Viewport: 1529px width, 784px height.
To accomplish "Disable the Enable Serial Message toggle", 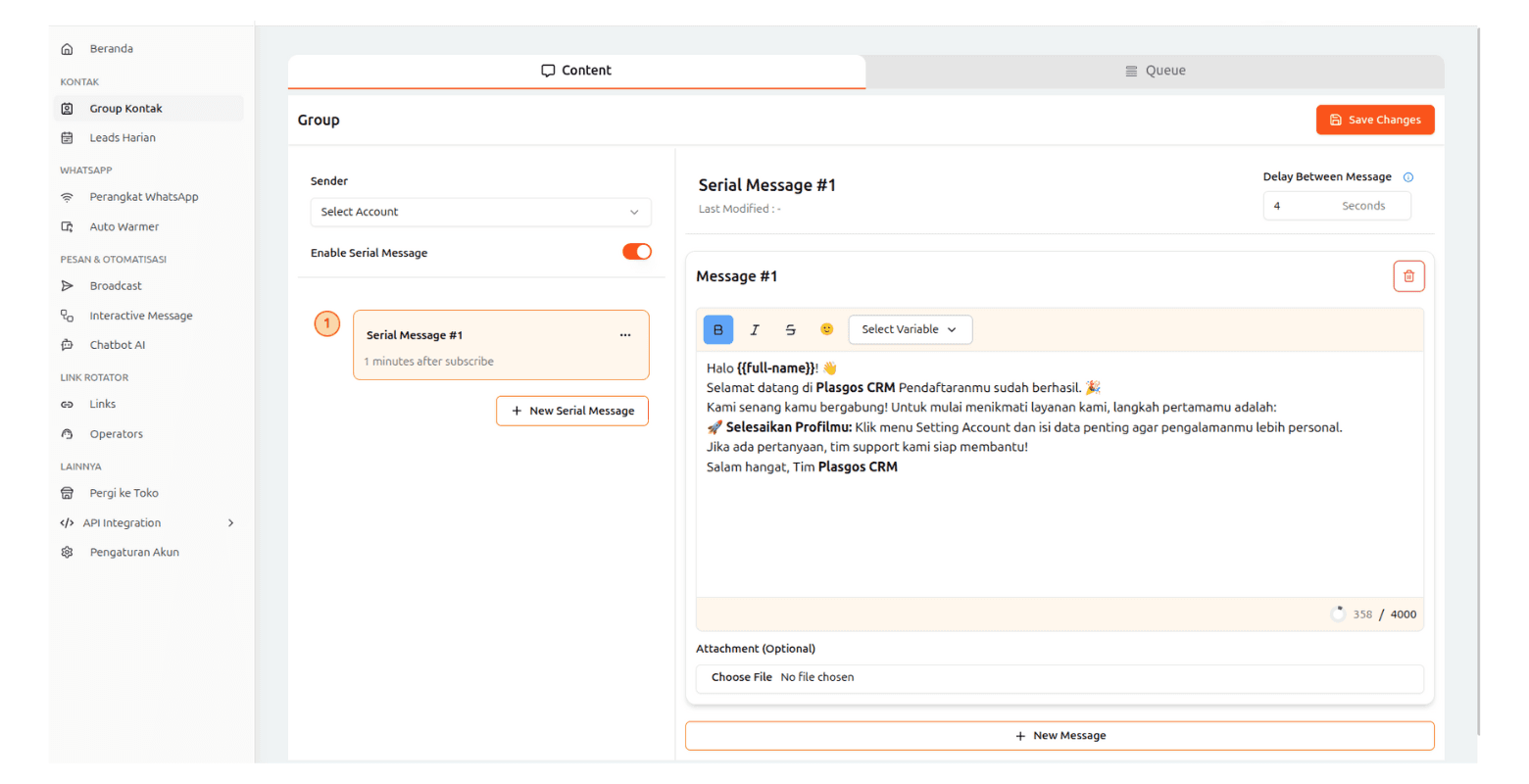I will 637,252.
